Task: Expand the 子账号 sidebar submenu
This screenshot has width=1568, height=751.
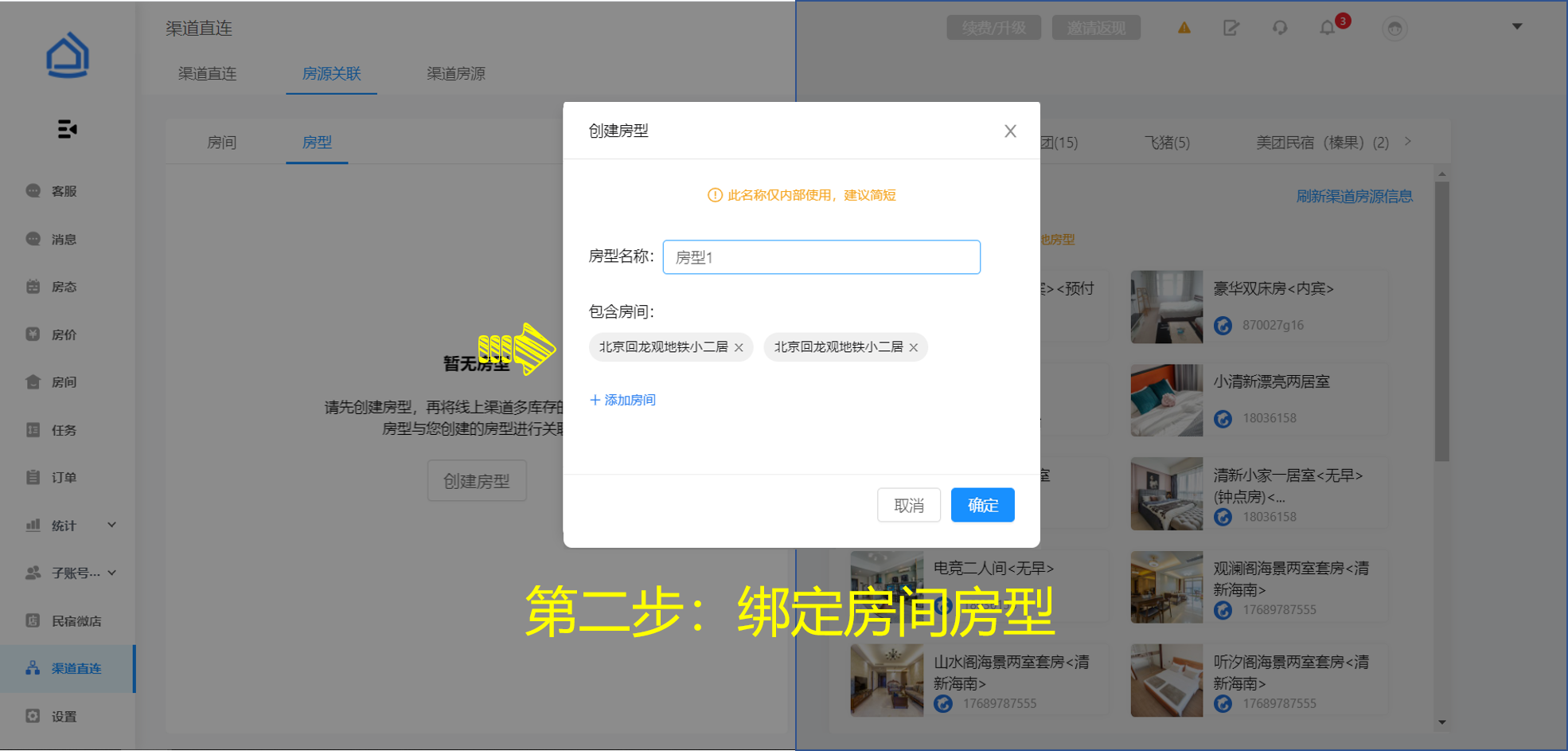Action: (112, 573)
